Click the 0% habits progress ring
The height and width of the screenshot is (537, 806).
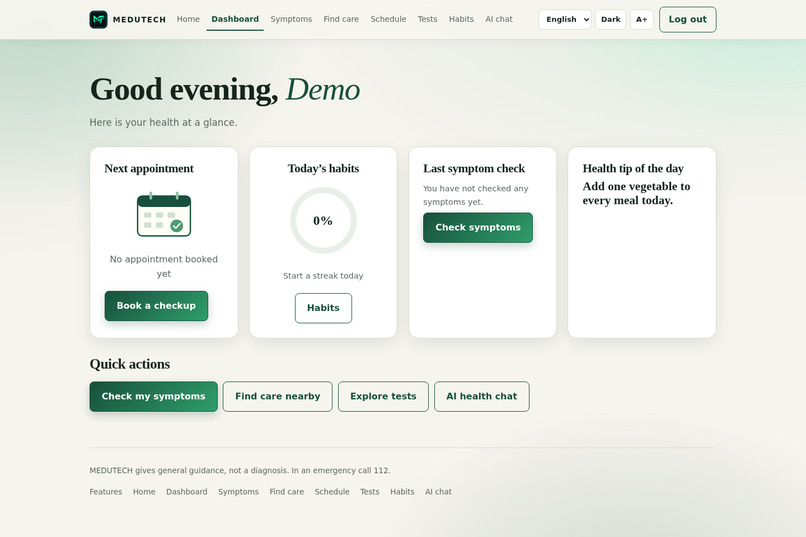(x=323, y=220)
